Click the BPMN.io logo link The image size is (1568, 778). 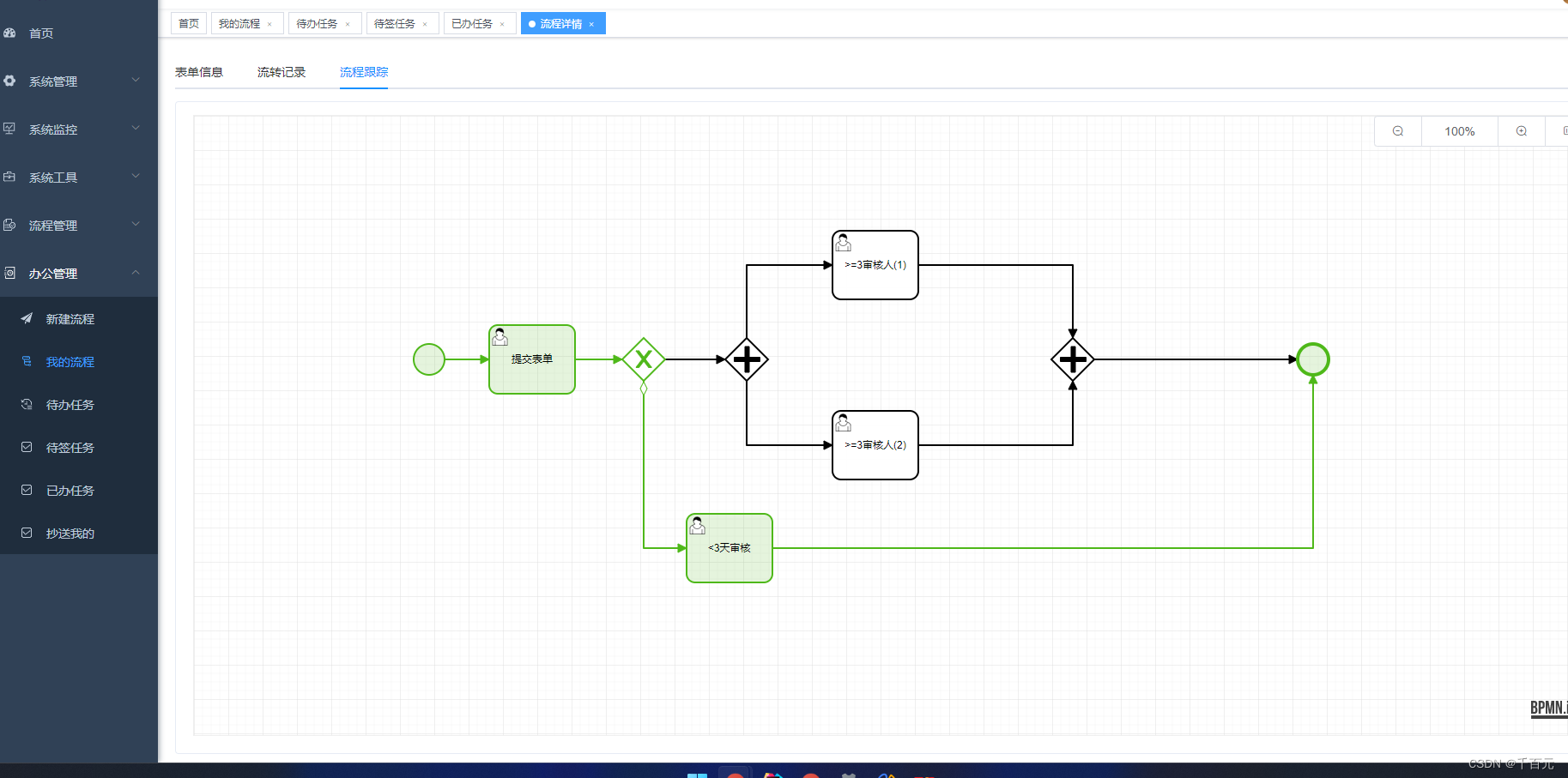coord(1549,709)
